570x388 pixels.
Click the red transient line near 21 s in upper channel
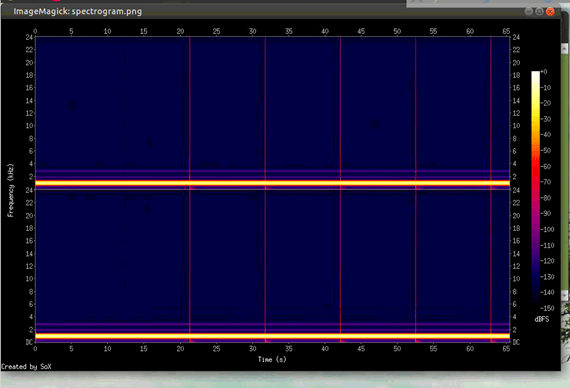(189, 109)
